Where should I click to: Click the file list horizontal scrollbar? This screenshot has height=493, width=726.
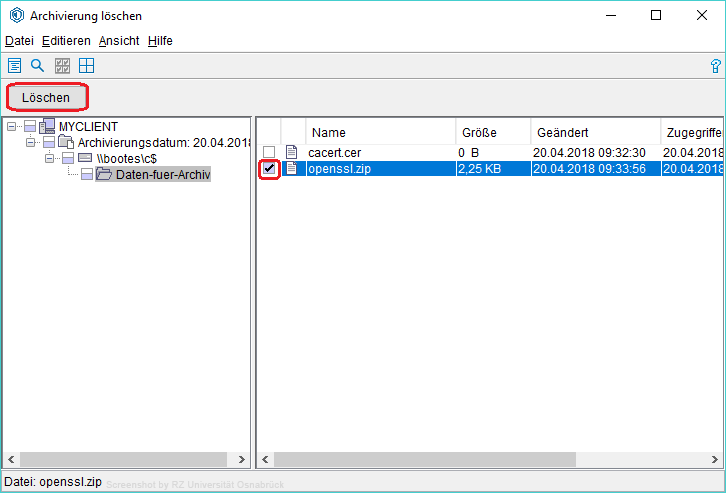point(425,460)
